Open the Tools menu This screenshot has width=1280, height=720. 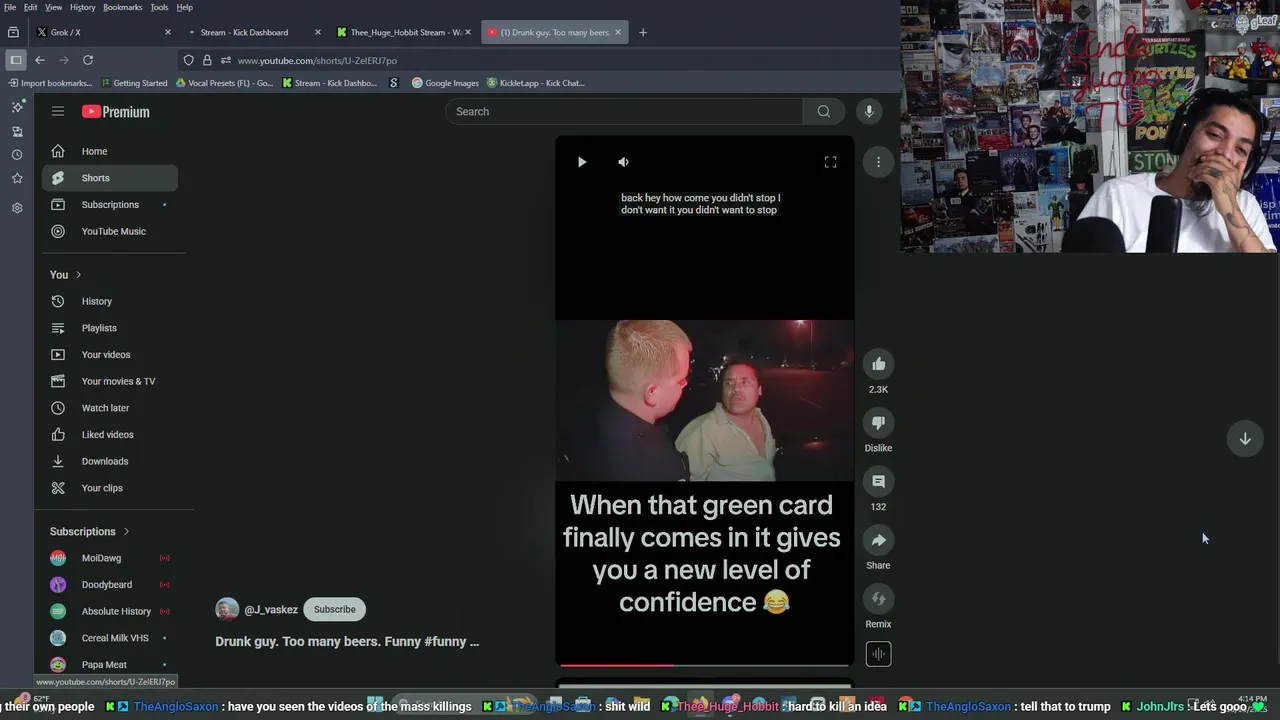(159, 7)
